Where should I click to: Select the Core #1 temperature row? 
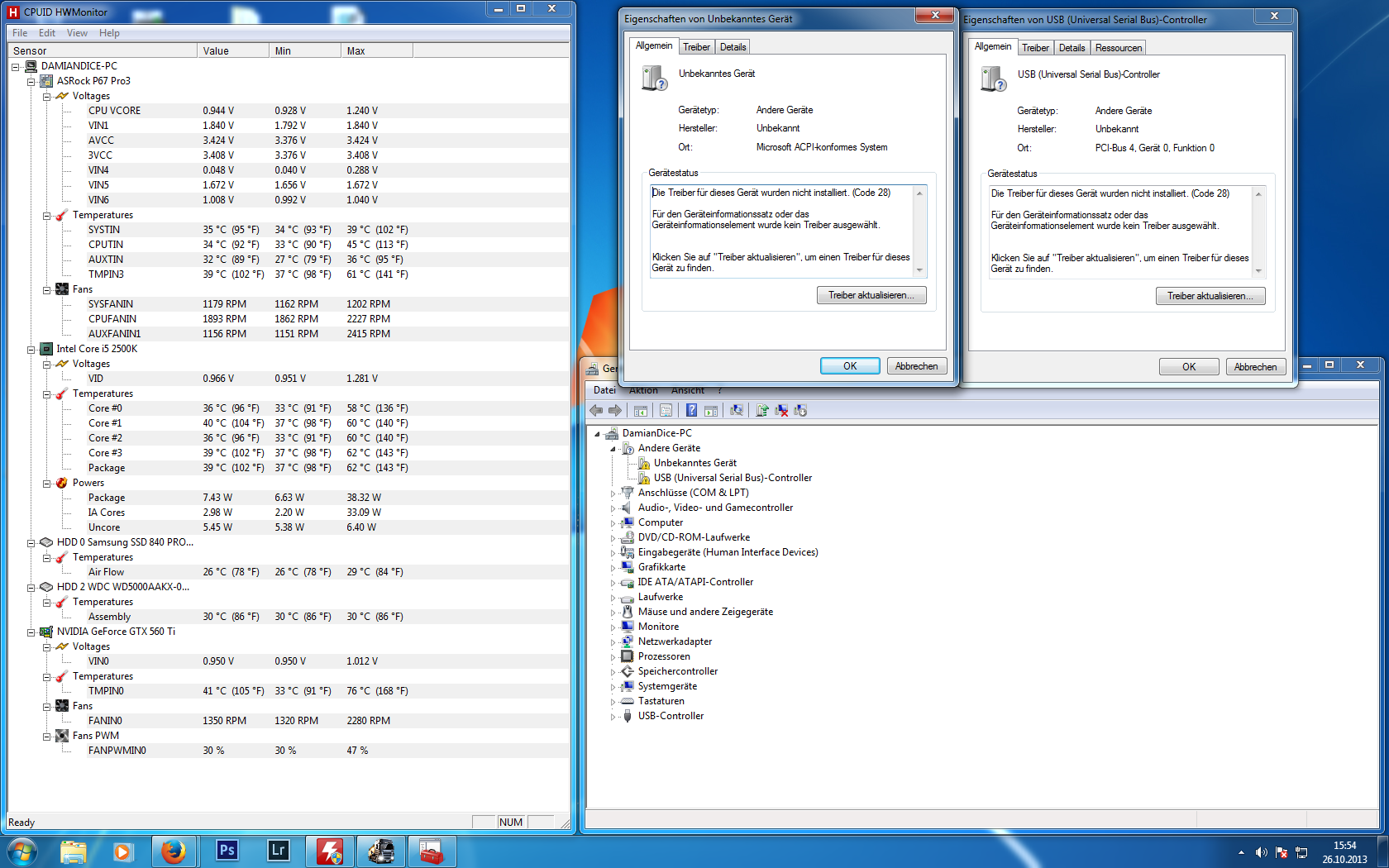click(x=328, y=423)
